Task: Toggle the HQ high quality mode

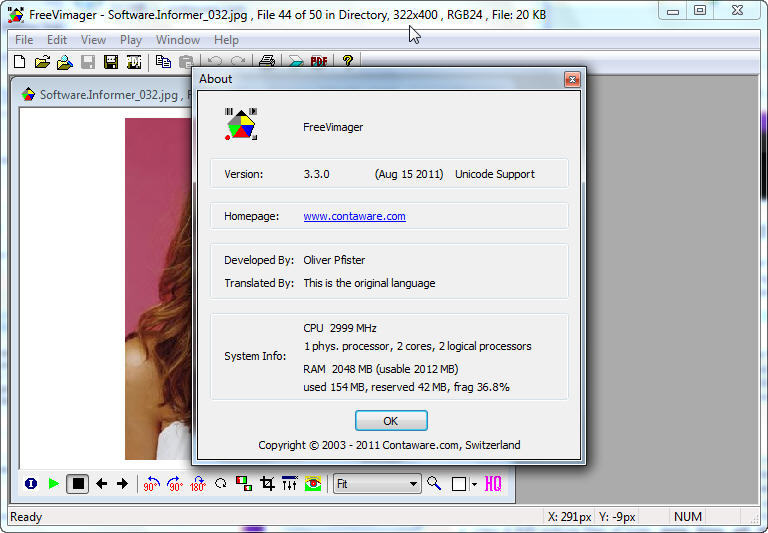Action: (x=493, y=484)
